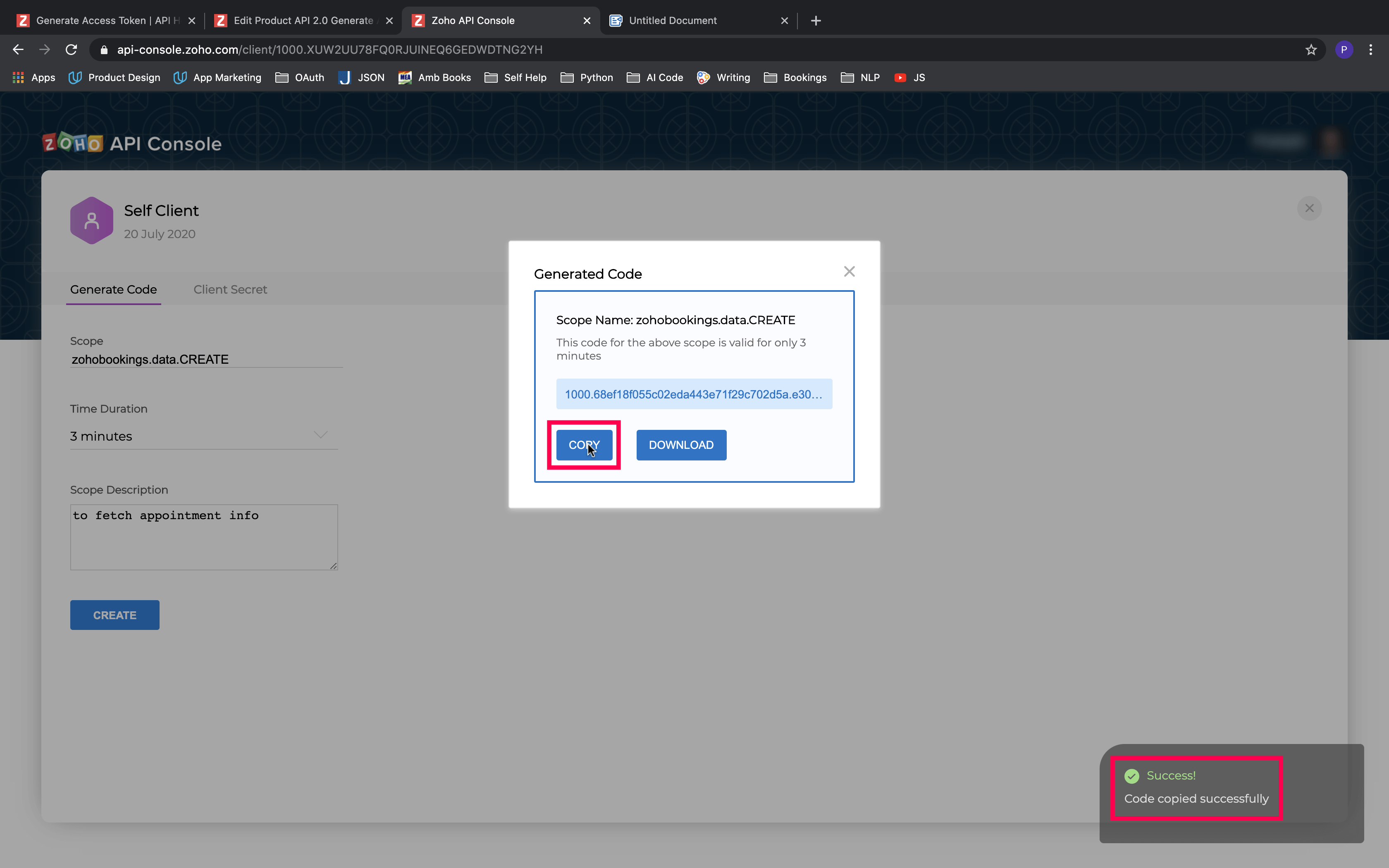Reload the current page
The image size is (1389, 868).
tap(71, 50)
